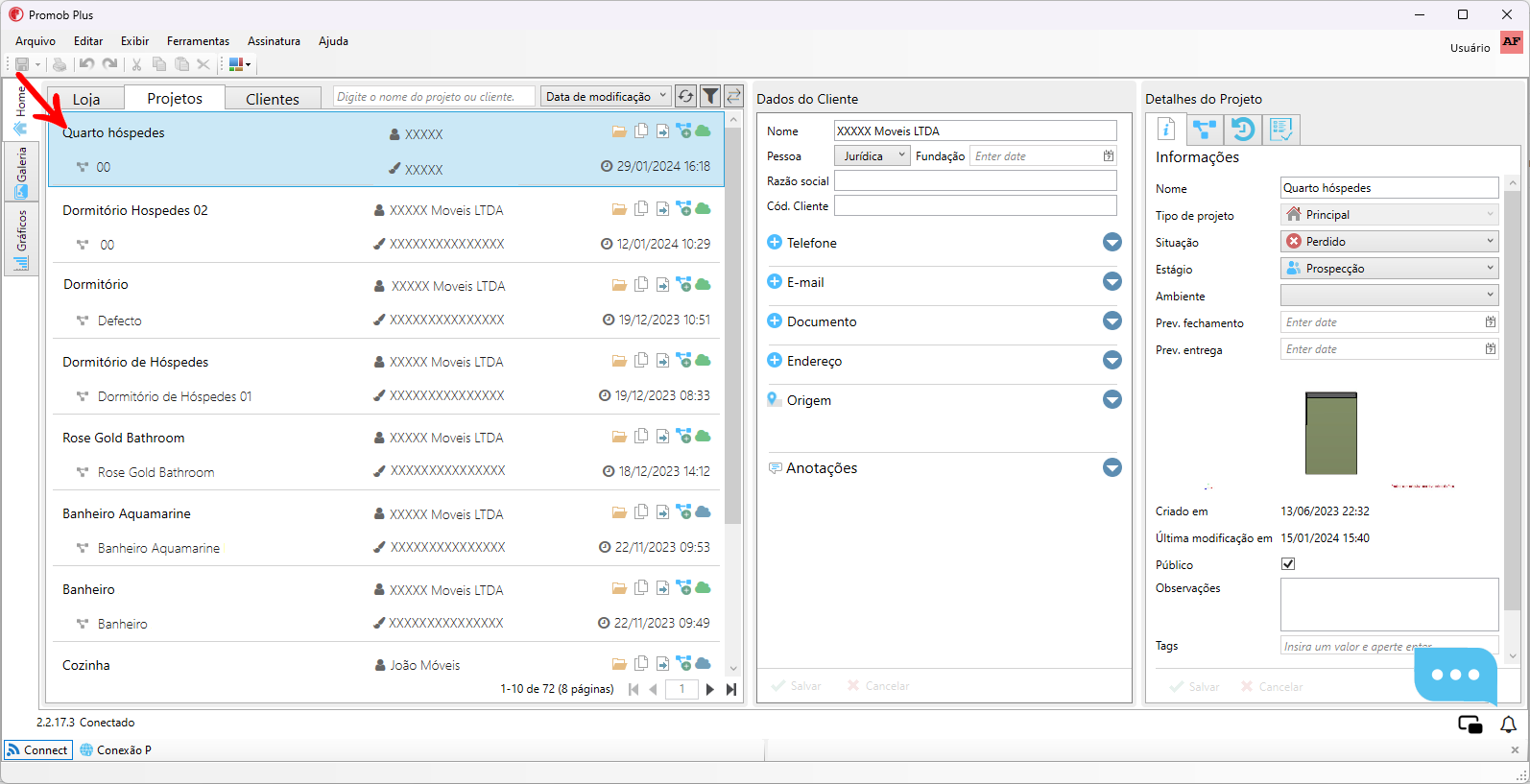Open the Data de modificação sort dropdown
Viewport: 1530px width, 784px height.
pyautogui.click(x=606, y=96)
